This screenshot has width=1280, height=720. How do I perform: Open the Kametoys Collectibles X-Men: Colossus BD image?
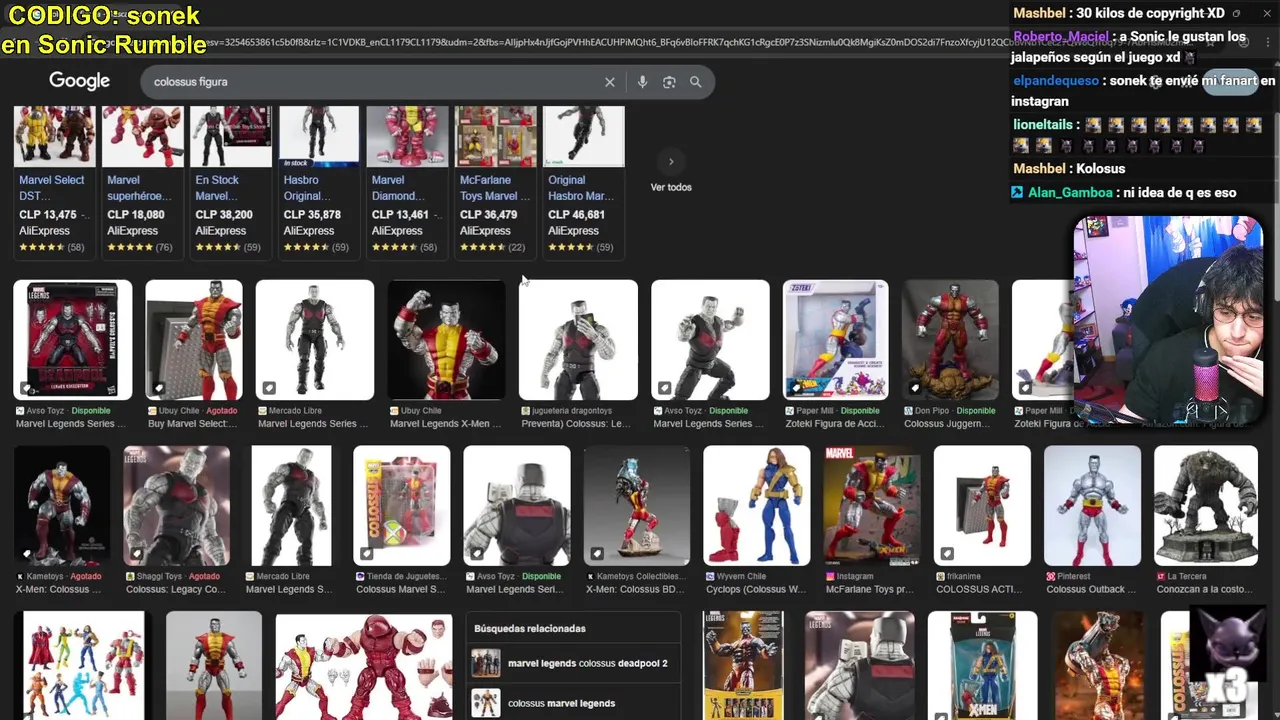tap(637, 505)
